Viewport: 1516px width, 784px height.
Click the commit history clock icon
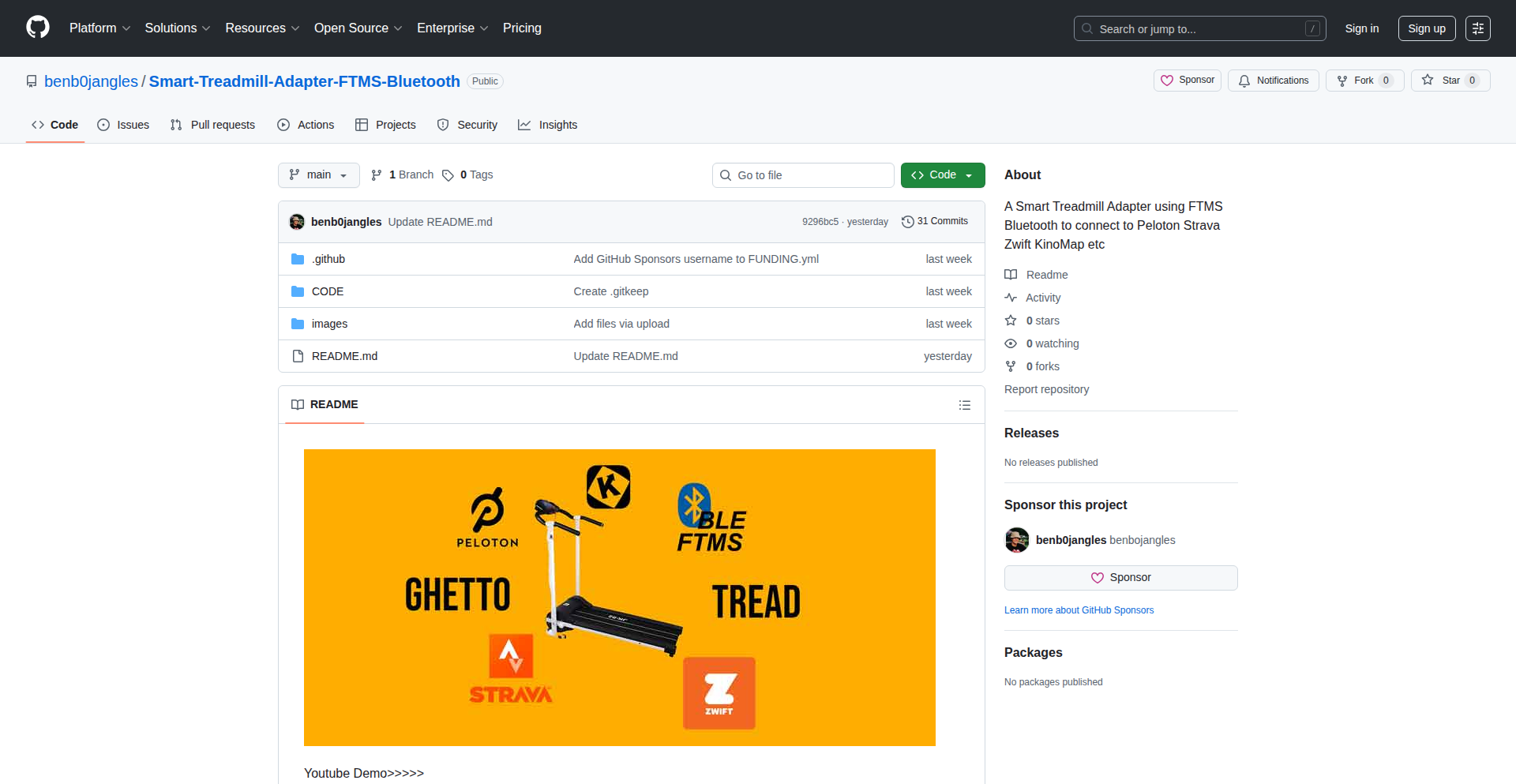907,222
